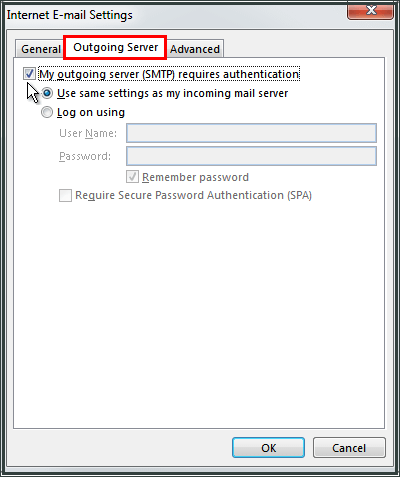Confirm settings with the OK button
The width and height of the screenshot is (400, 477).
pyautogui.click(x=268, y=448)
